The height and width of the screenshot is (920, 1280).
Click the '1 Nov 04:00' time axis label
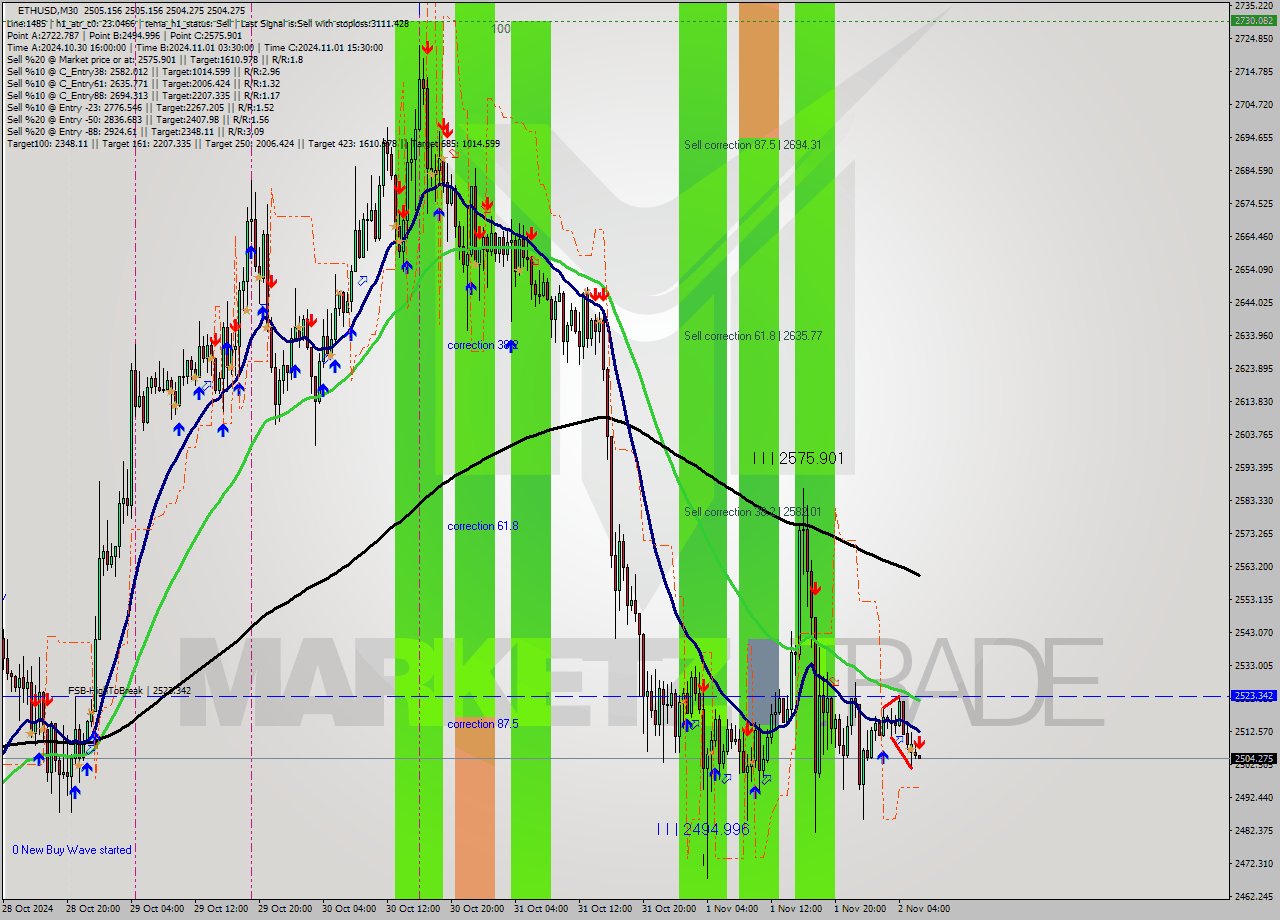[731, 909]
